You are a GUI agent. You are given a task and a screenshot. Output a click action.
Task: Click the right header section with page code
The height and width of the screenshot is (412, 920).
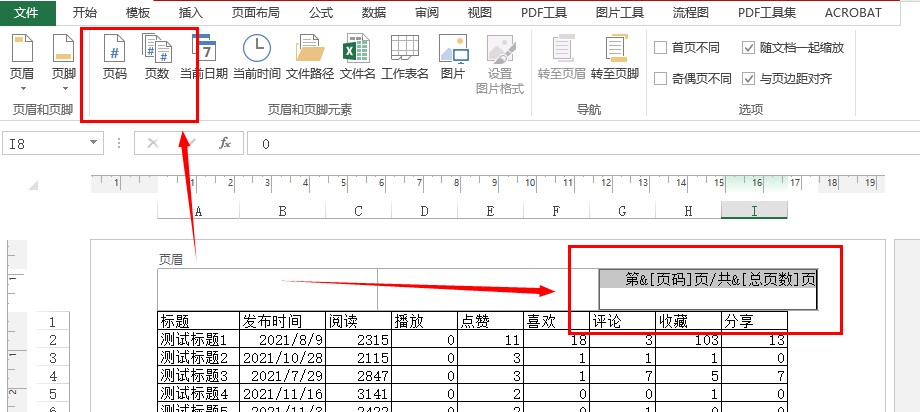click(708, 289)
